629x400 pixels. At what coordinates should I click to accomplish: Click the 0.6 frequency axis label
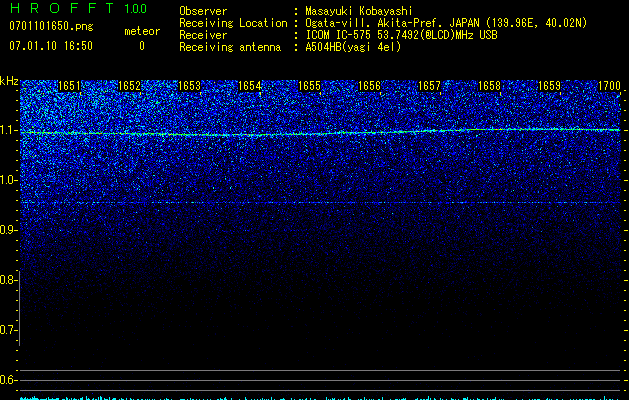8,380
